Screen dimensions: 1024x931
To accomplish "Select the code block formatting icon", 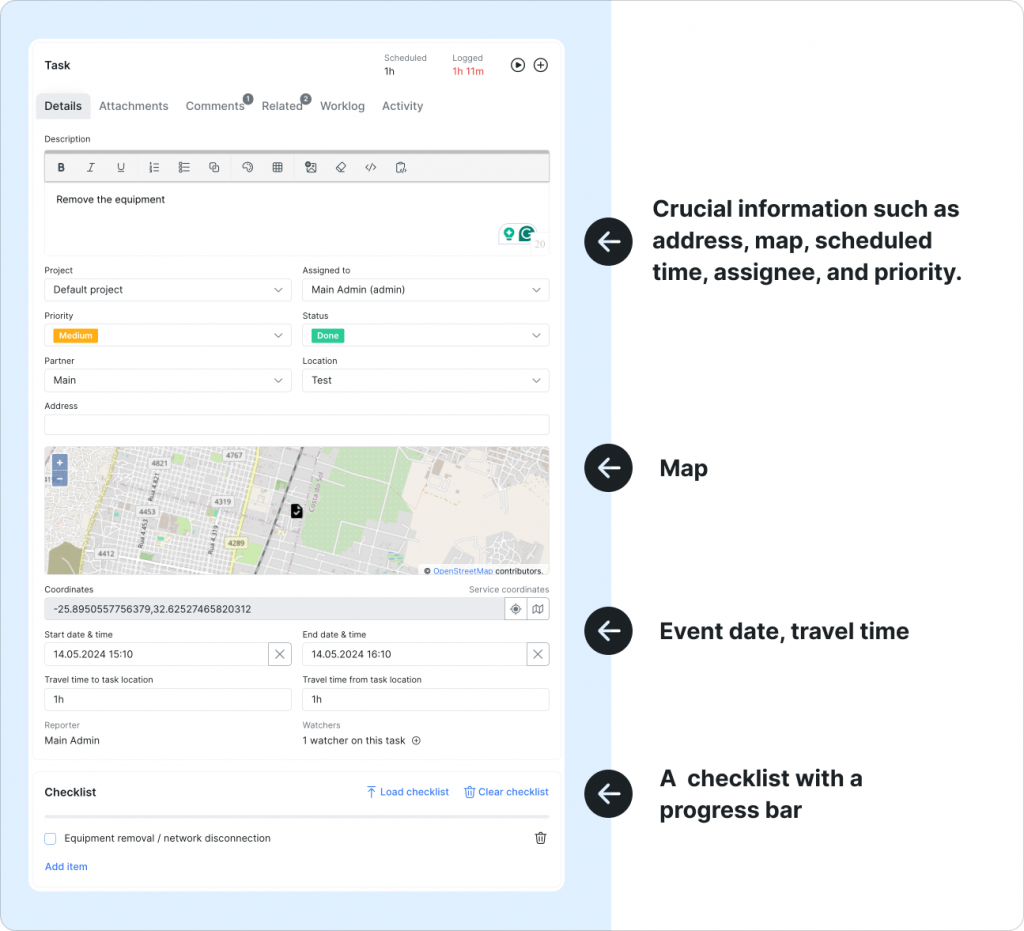I will 370,167.
